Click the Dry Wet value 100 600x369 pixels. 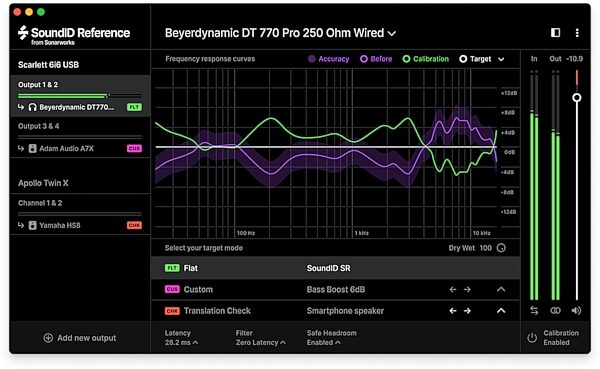click(486, 248)
